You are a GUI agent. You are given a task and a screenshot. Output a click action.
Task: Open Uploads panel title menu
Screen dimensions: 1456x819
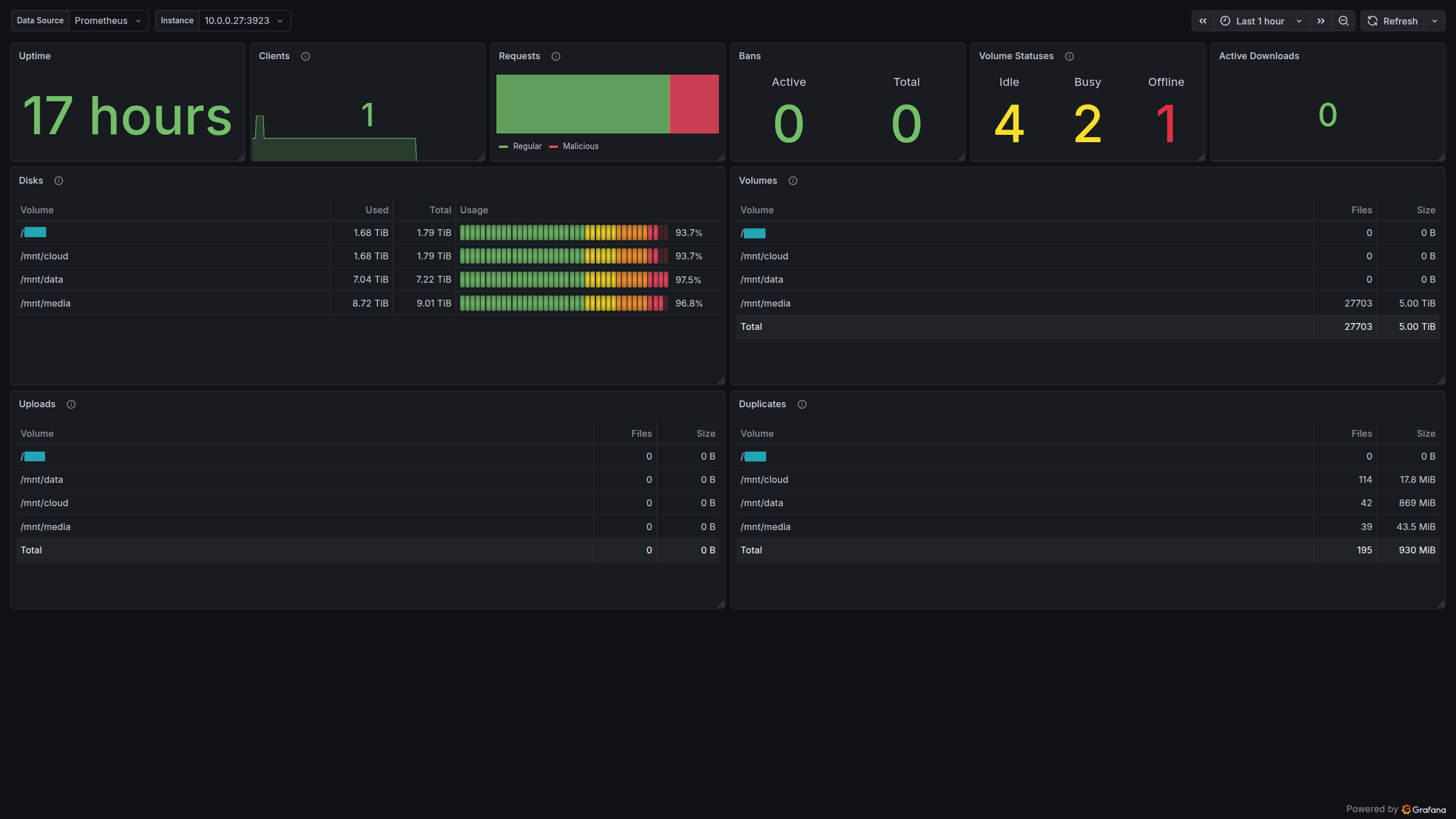point(37,404)
